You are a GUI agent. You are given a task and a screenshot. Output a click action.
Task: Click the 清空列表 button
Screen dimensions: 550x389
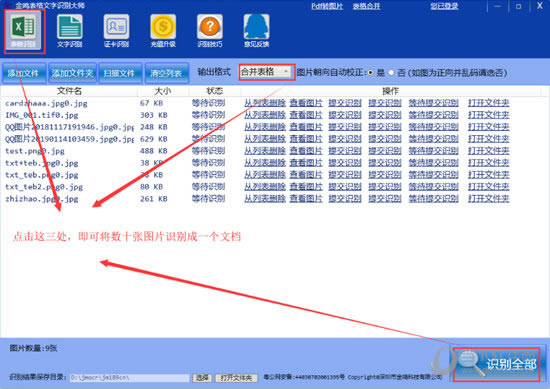166,73
